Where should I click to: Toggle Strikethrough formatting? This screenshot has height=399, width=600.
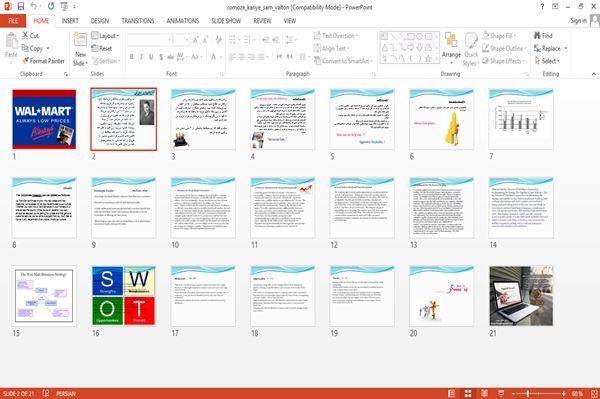170,57
